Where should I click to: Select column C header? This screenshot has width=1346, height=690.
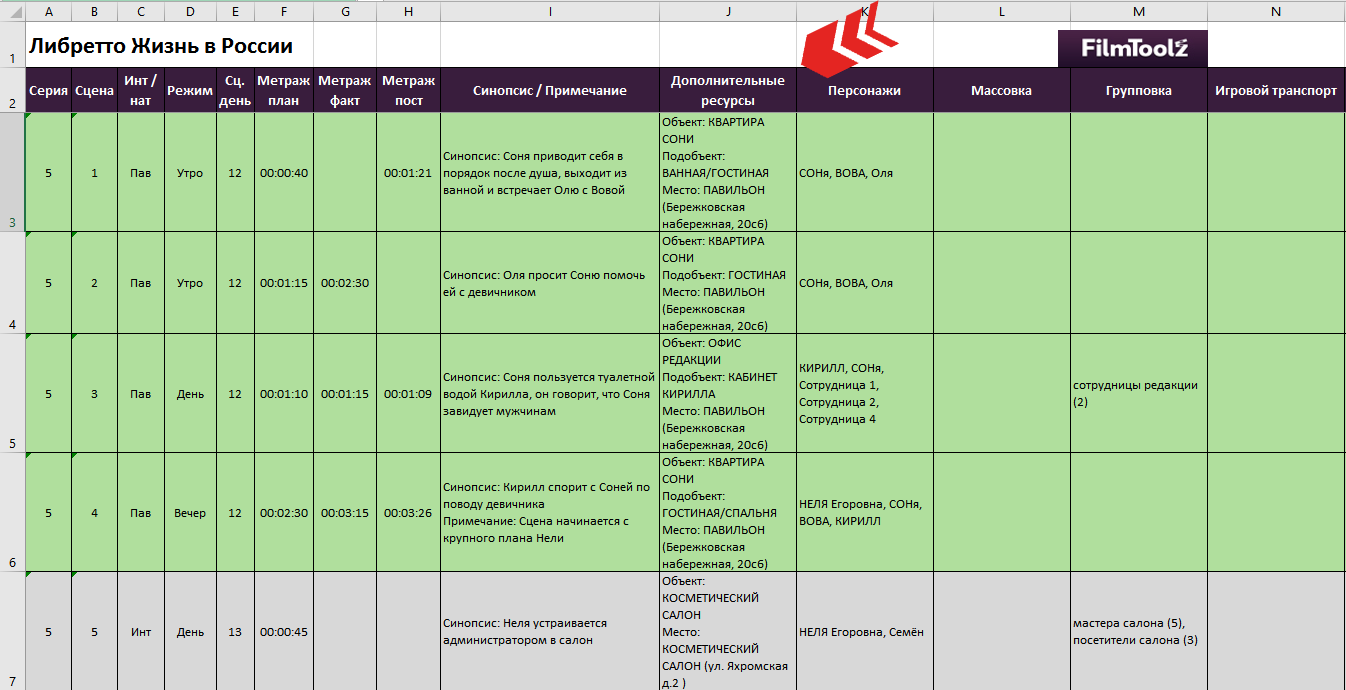140,11
